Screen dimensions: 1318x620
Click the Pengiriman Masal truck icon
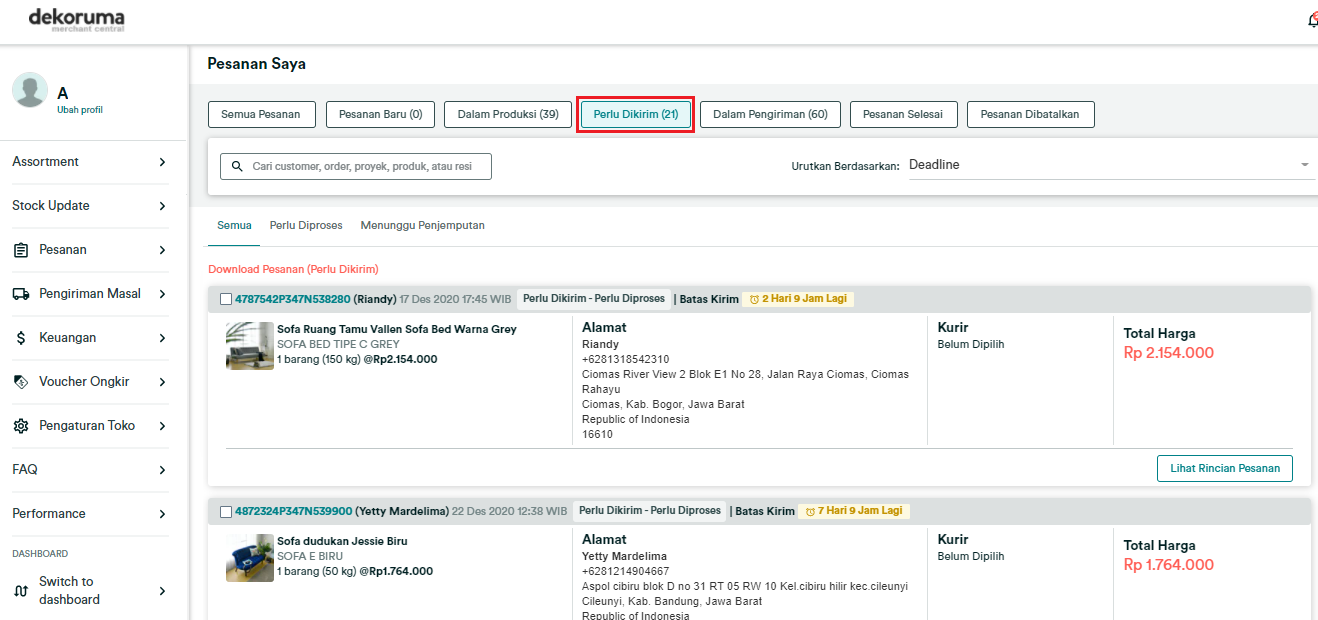click(x=21, y=294)
